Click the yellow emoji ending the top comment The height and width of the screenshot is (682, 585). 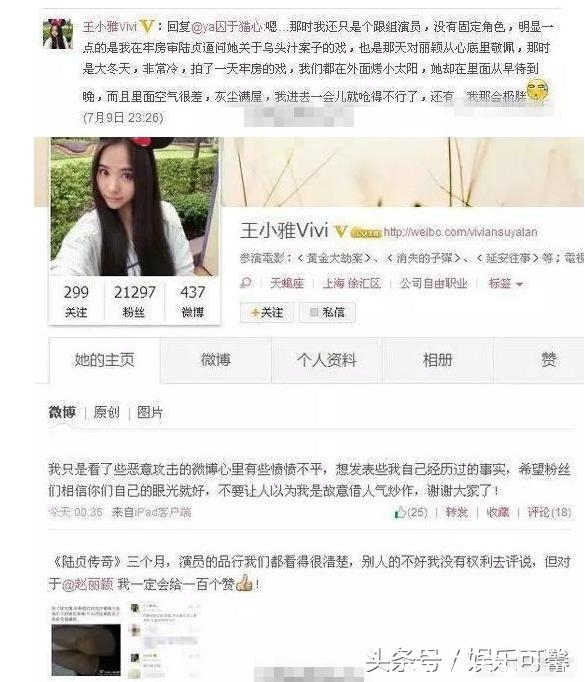click(x=538, y=90)
